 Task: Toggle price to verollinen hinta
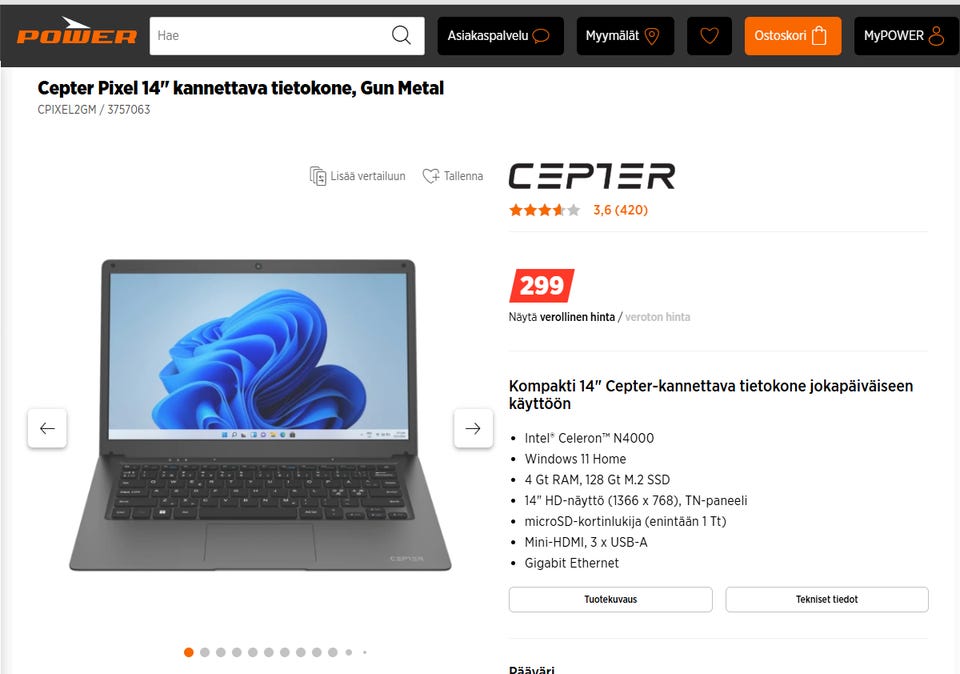[577, 317]
